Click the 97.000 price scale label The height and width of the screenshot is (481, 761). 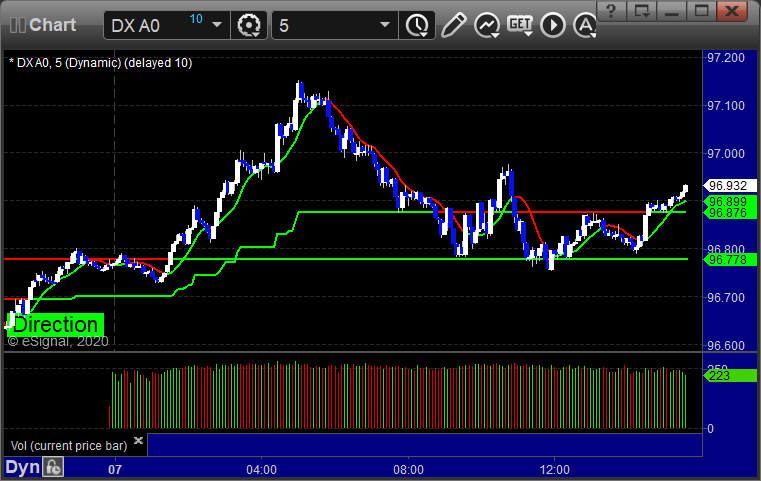pyautogui.click(x=726, y=154)
